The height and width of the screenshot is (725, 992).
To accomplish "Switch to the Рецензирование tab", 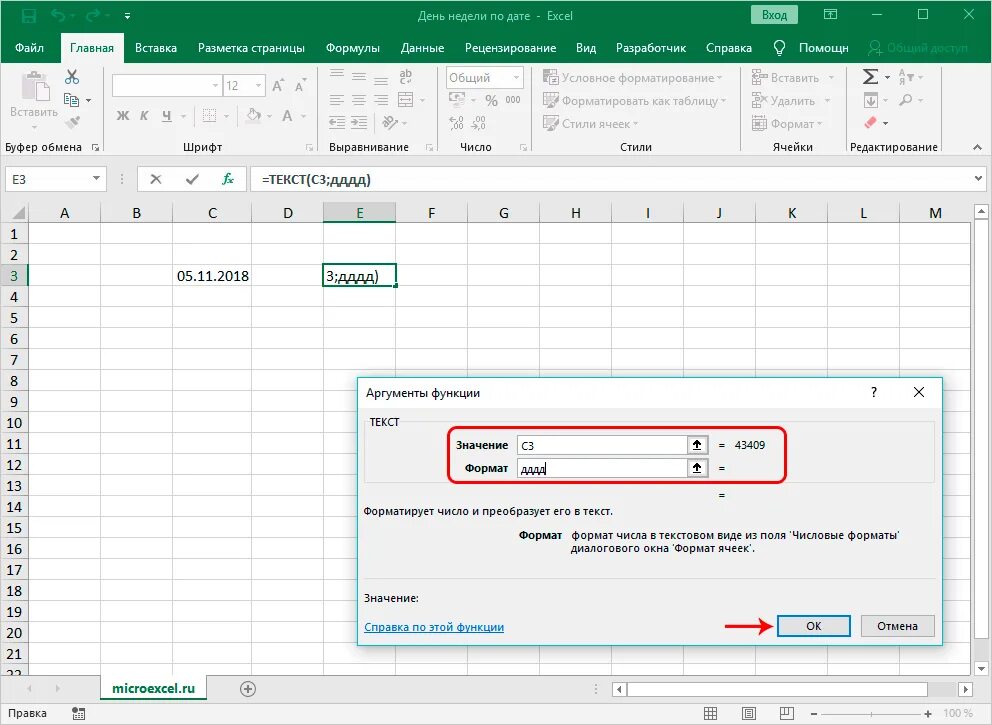I will 510,48.
